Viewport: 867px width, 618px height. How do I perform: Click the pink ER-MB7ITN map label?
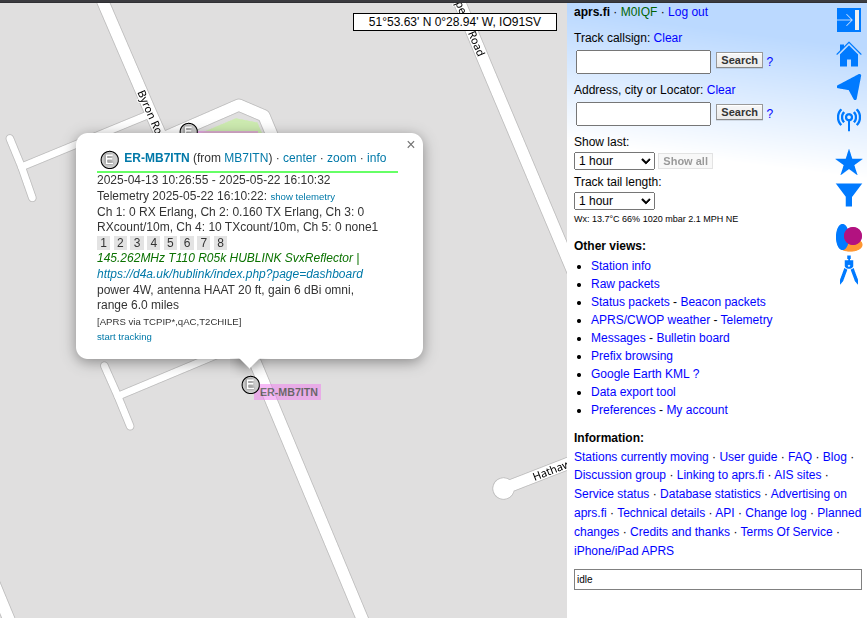coord(288,392)
